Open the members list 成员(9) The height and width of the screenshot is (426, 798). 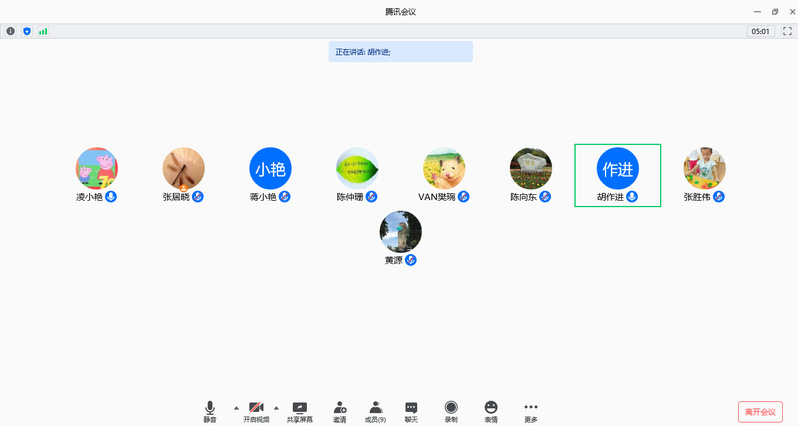coord(375,411)
